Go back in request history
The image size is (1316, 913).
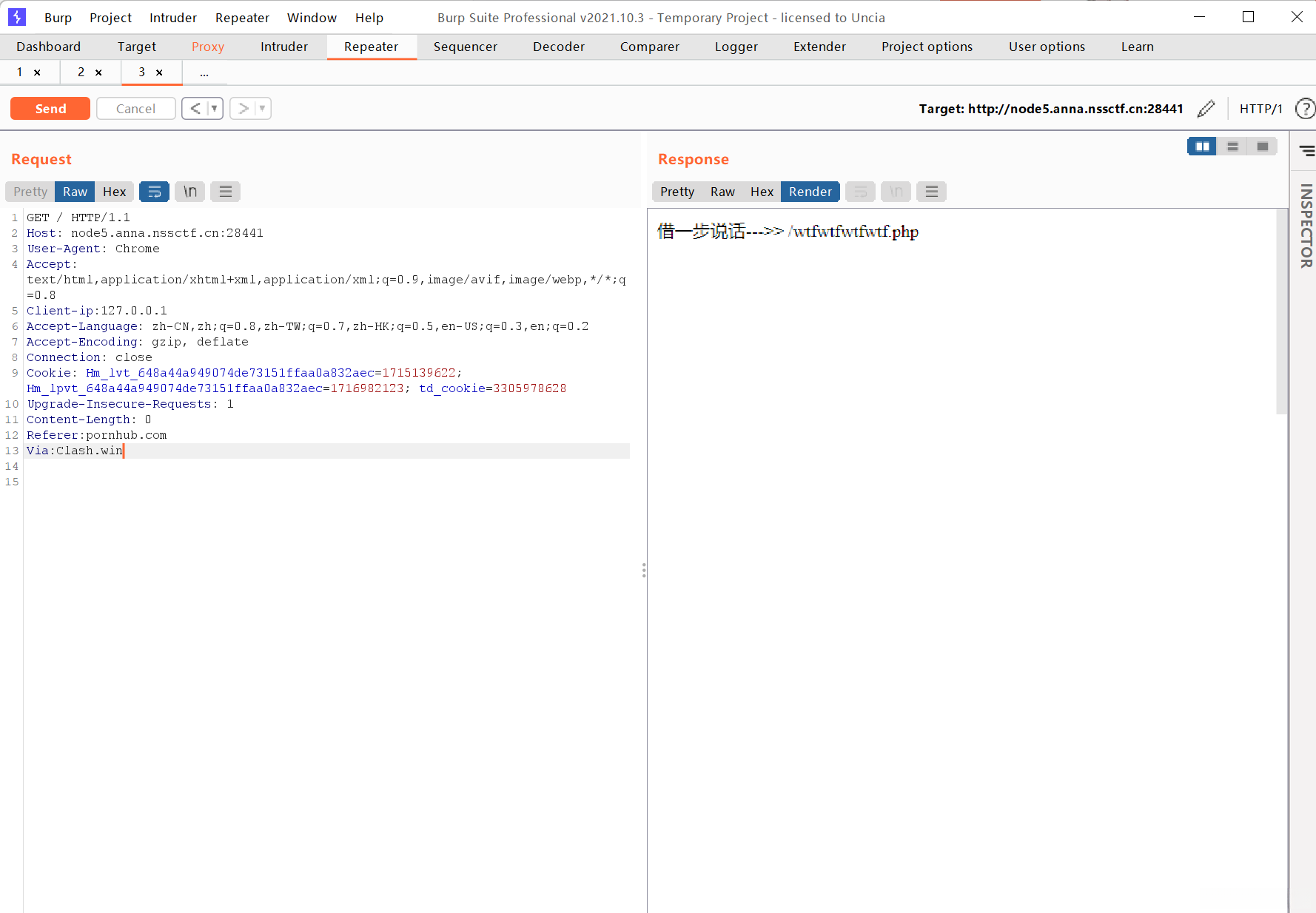pyautogui.click(x=195, y=109)
